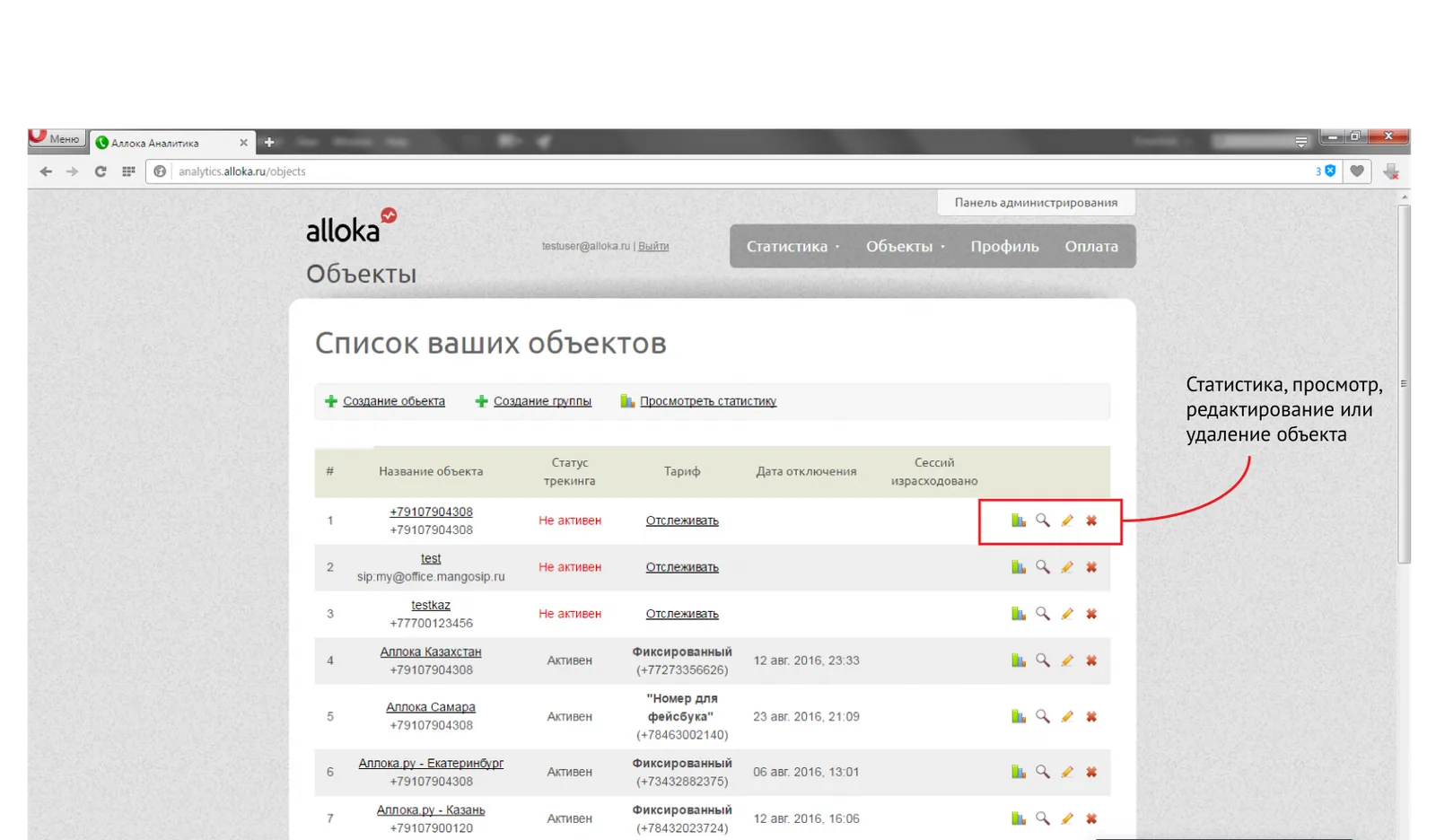Screen dimensions: 1436x840
Task: Delete the test object in row 2
Action: (x=1091, y=567)
